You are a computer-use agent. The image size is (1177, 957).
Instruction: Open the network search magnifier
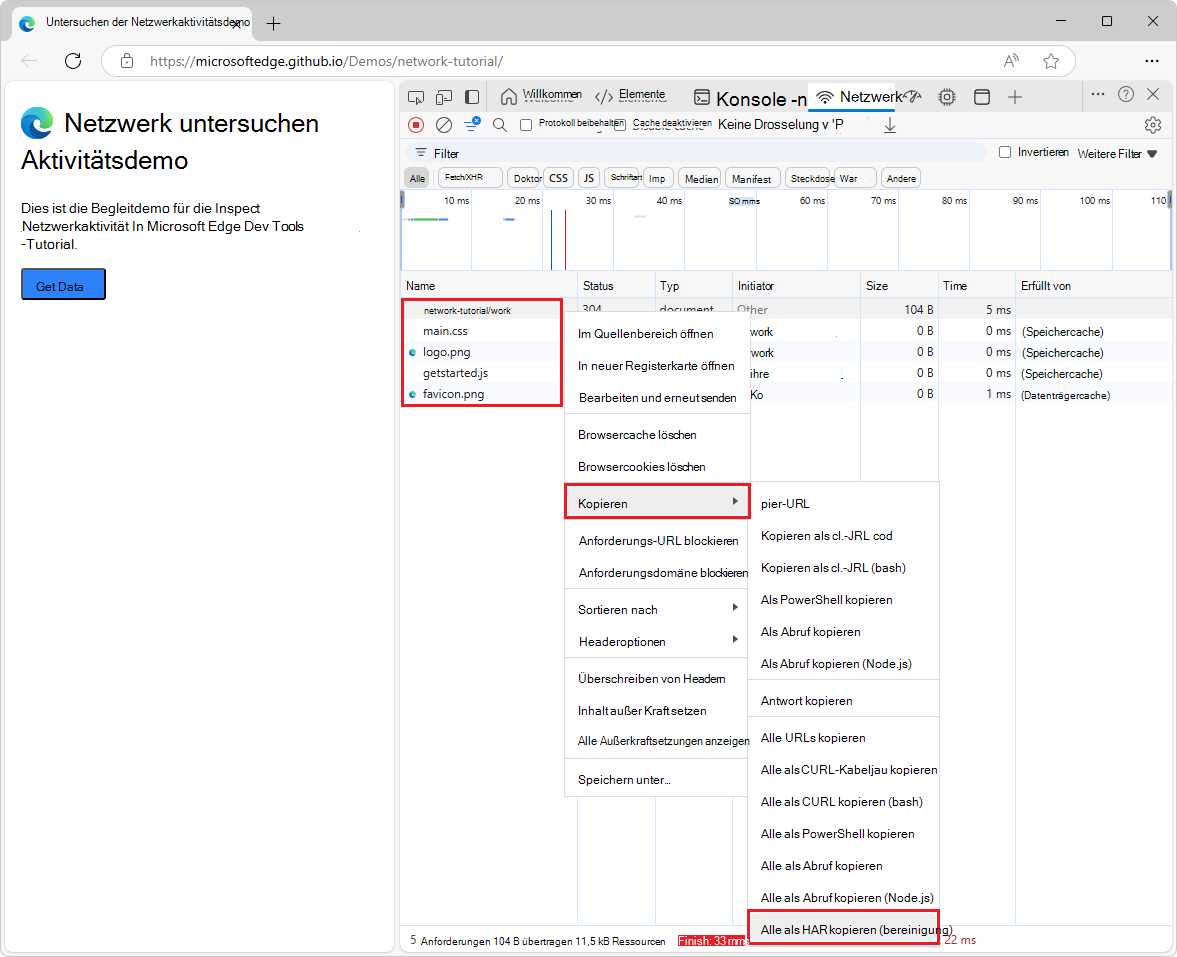click(500, 125)
